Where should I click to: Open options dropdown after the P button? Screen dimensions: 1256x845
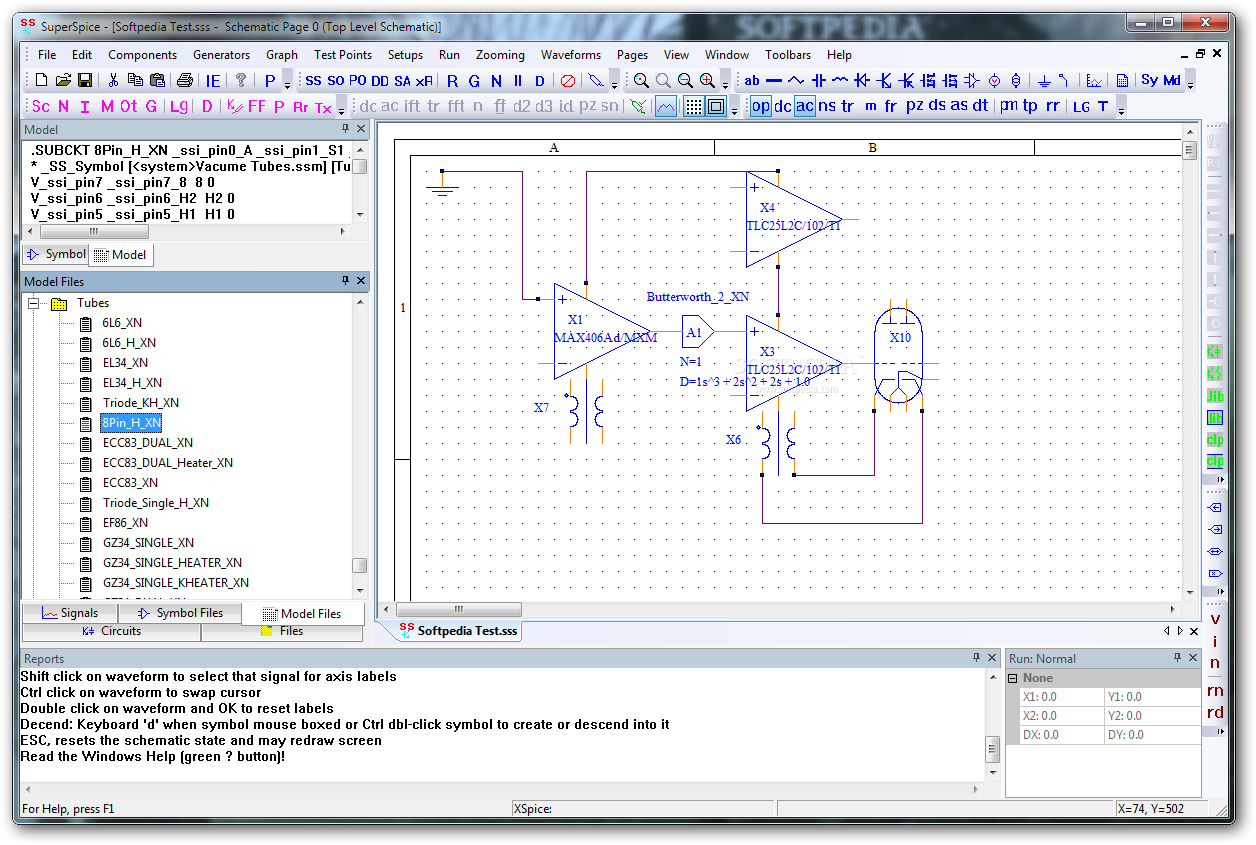pos(288,82)
